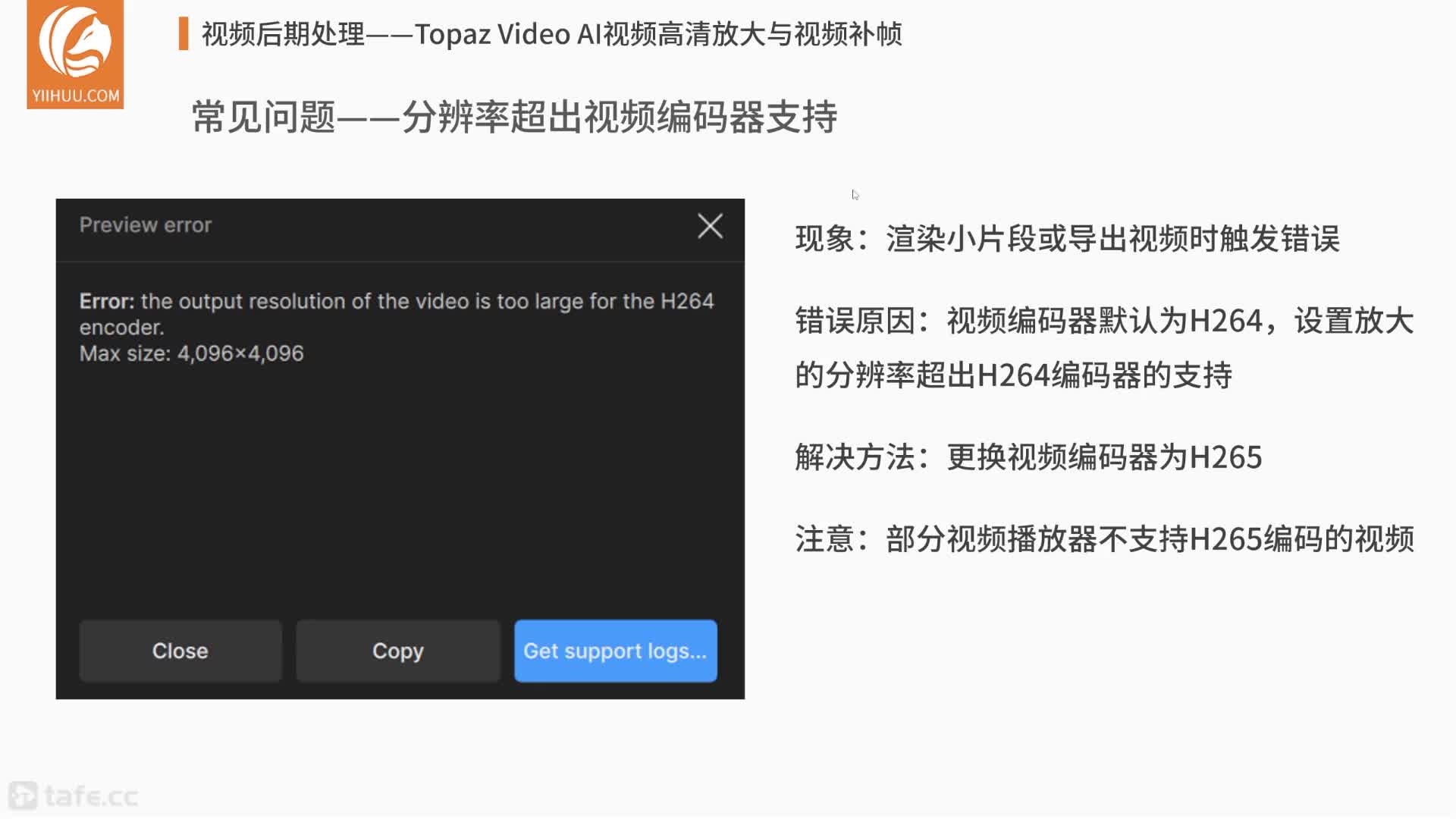Viewport: 1456px width, 819px height.
Task: Click the slide heading 常见问题——分辨率超出视频编码器支持
Action: pyautogui.click(x=514, y=118)
